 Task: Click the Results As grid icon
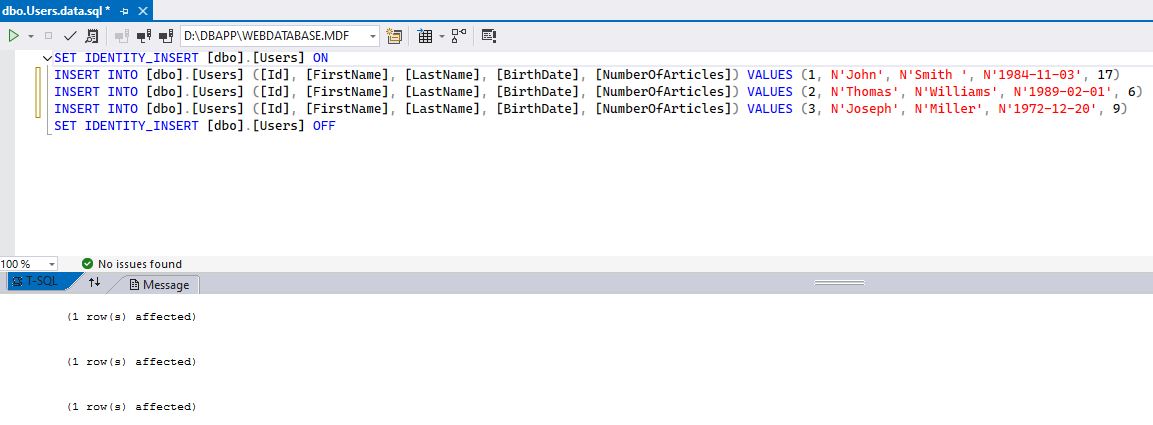click(425, 35)
